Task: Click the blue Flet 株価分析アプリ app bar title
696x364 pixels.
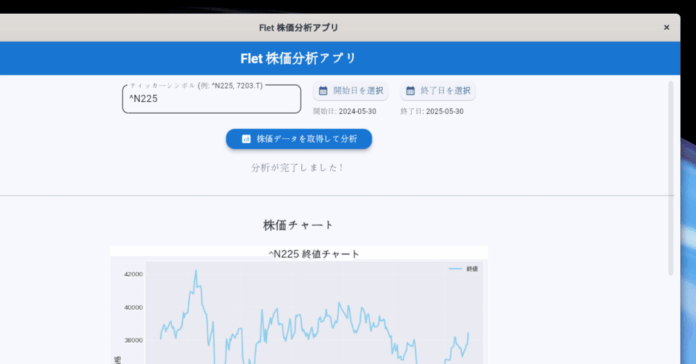Action: point(298,59)
